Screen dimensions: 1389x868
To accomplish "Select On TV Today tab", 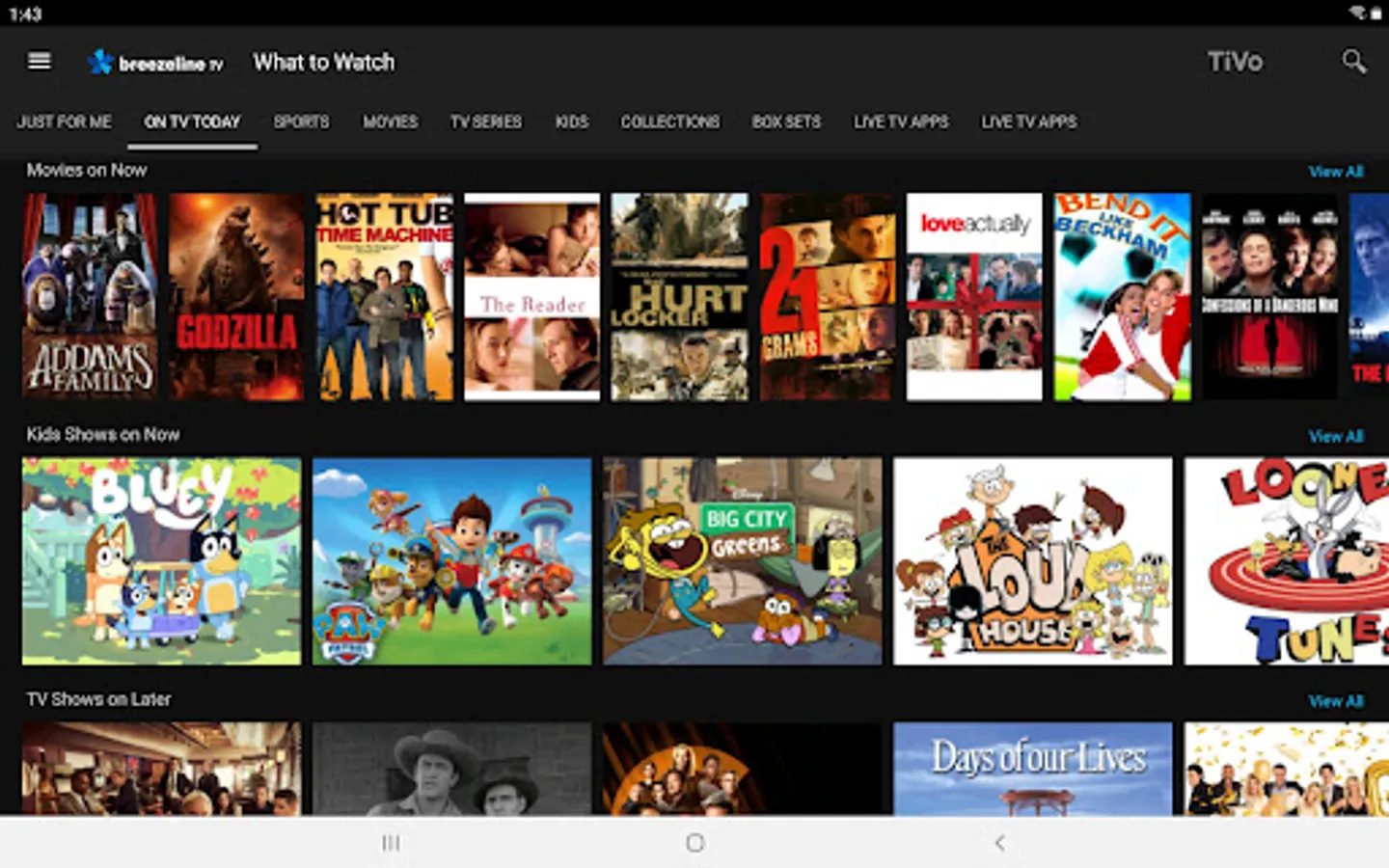I will 192,122.
